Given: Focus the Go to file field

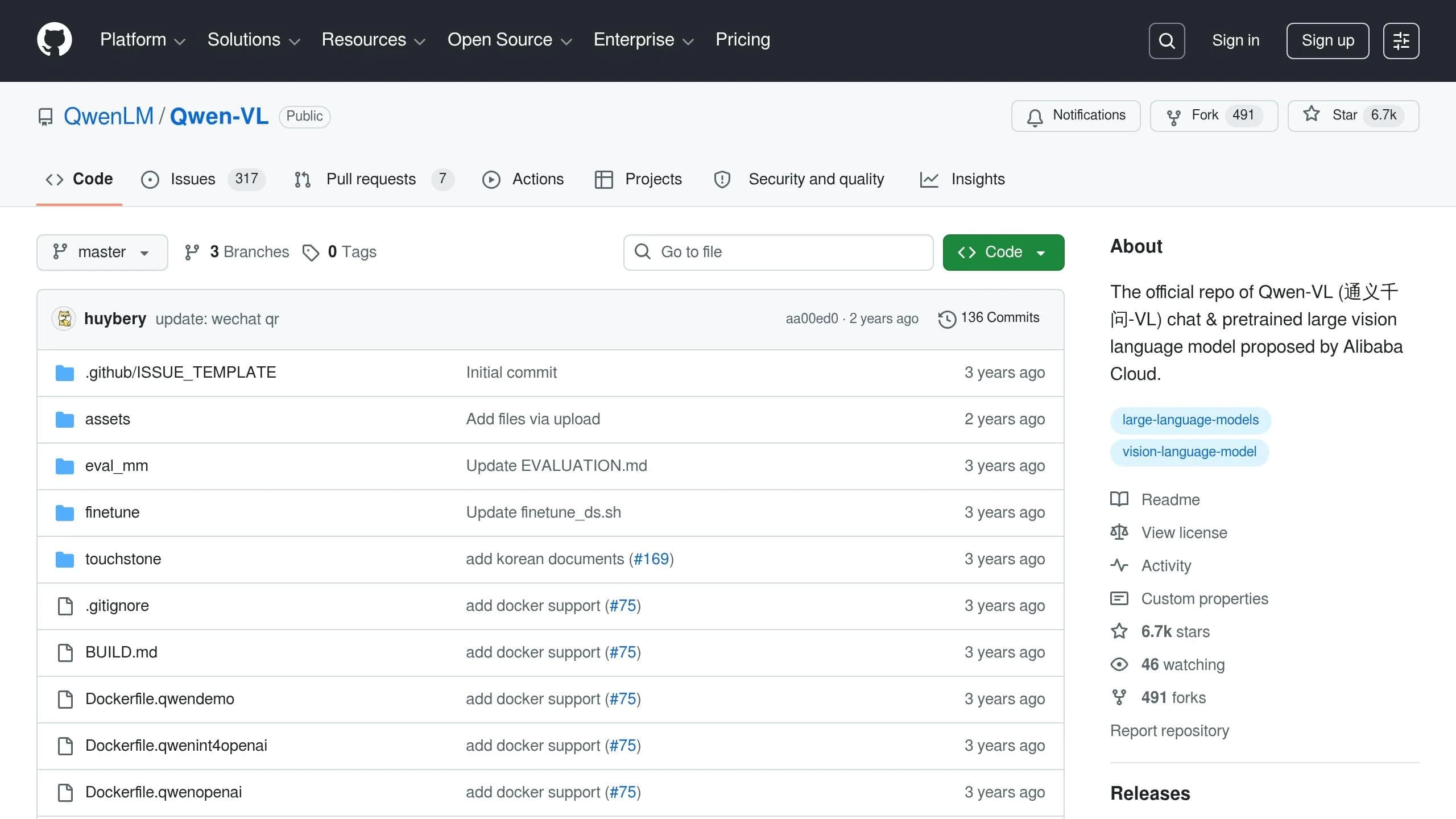Looking at the screenshot, I should pyautogui.click(x=778, y=252).
